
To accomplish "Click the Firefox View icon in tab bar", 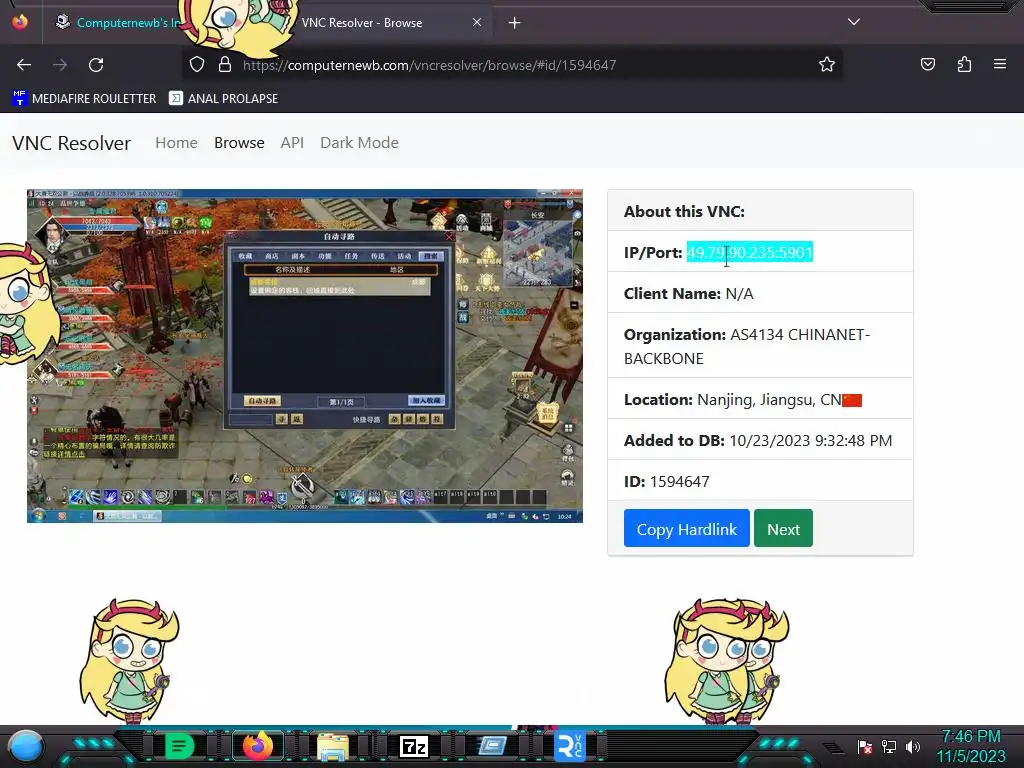I will (20, 22).
